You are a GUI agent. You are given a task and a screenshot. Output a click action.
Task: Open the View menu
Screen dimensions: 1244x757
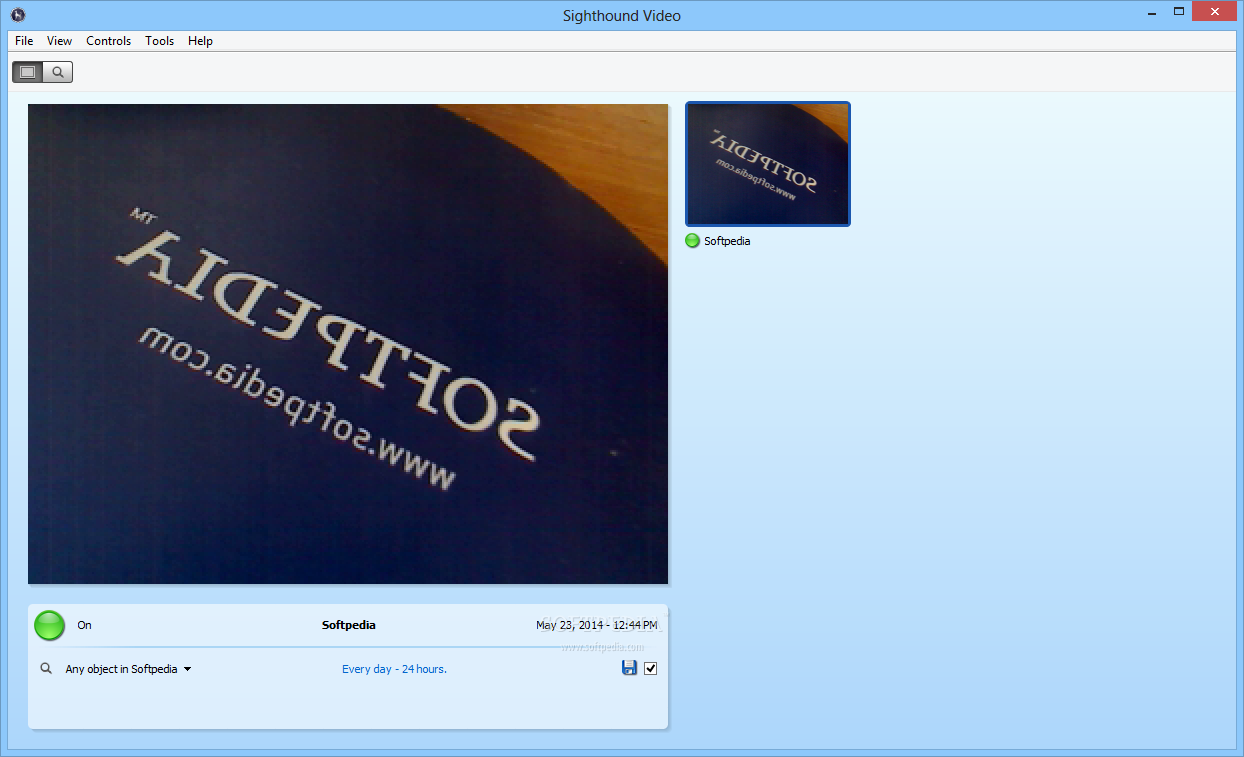59,41
